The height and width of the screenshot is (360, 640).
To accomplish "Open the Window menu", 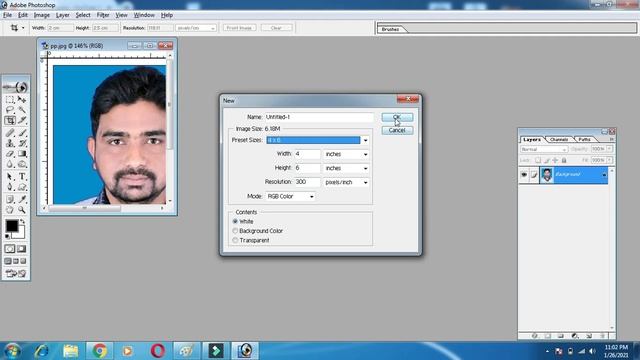I will [144, 15].
